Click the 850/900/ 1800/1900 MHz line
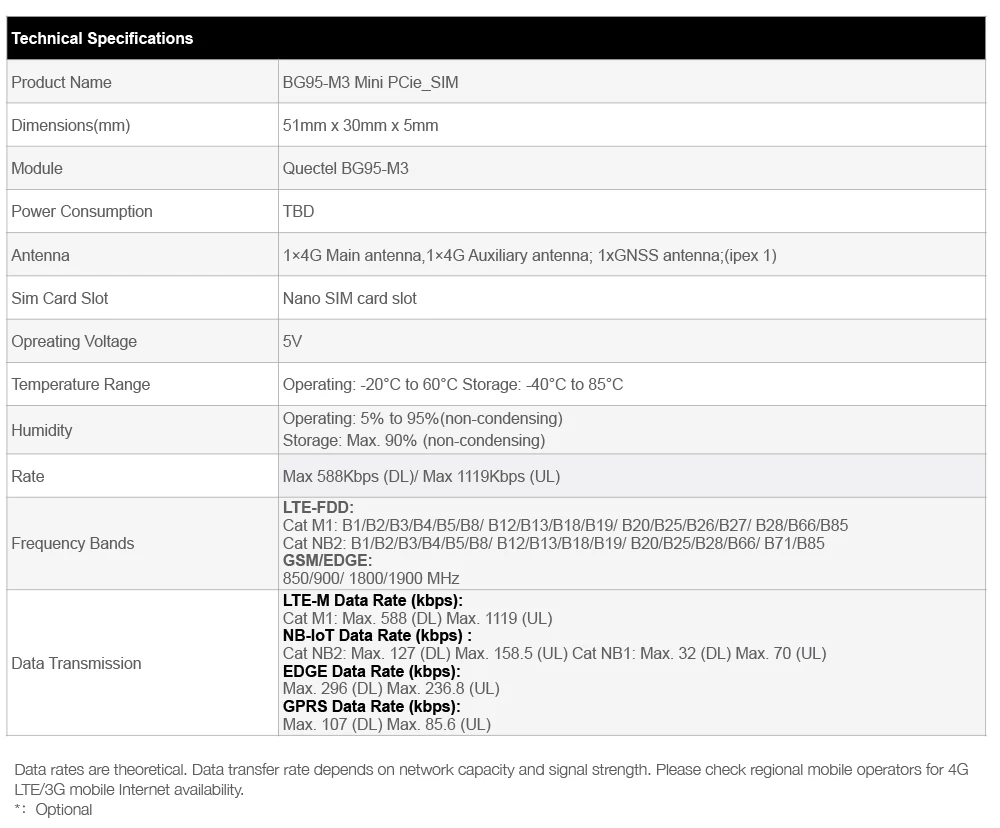Image resolution: width=1000 pixels, height=828 pixels. click(x=371, y=579)
